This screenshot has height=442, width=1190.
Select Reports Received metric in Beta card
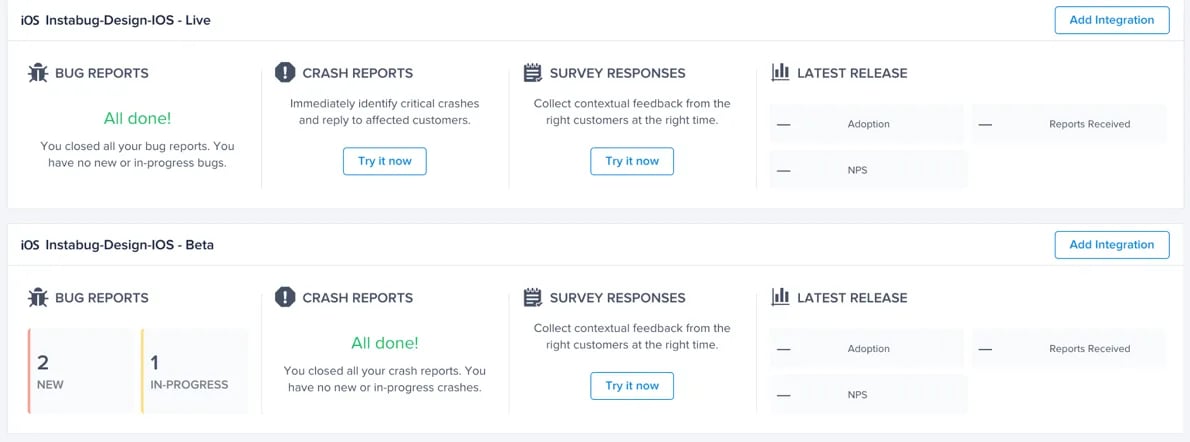click(x=1068, y=349)
